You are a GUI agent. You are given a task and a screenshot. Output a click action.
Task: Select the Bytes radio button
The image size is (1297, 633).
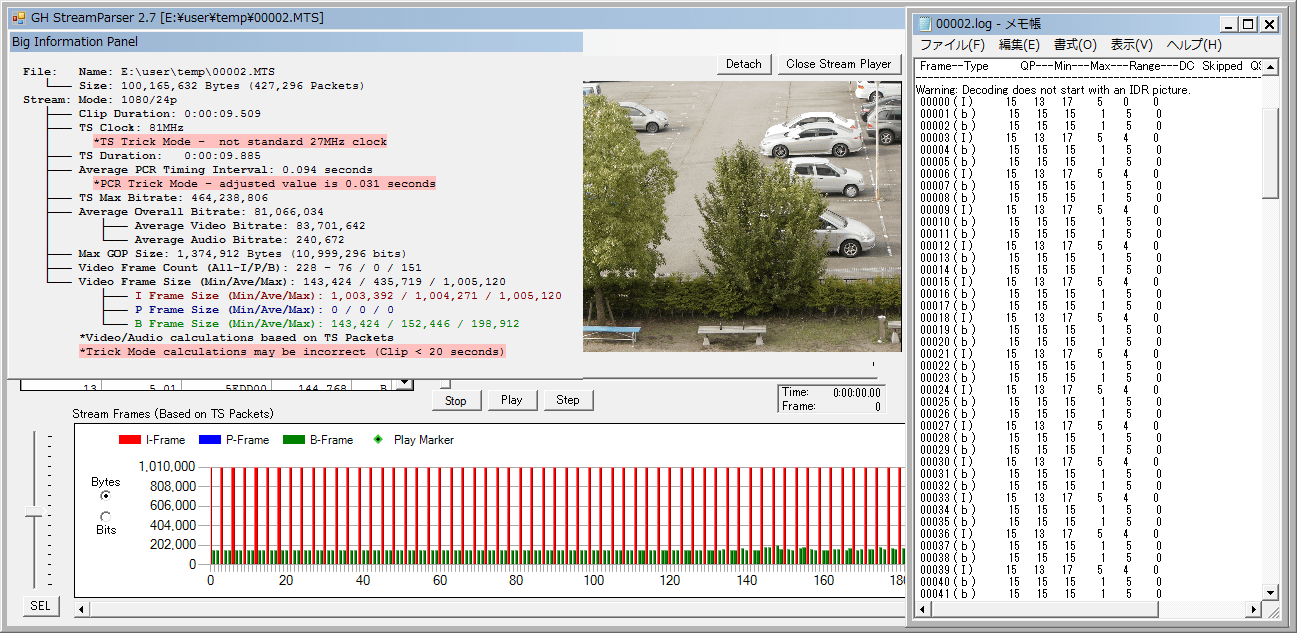[106, 495]
